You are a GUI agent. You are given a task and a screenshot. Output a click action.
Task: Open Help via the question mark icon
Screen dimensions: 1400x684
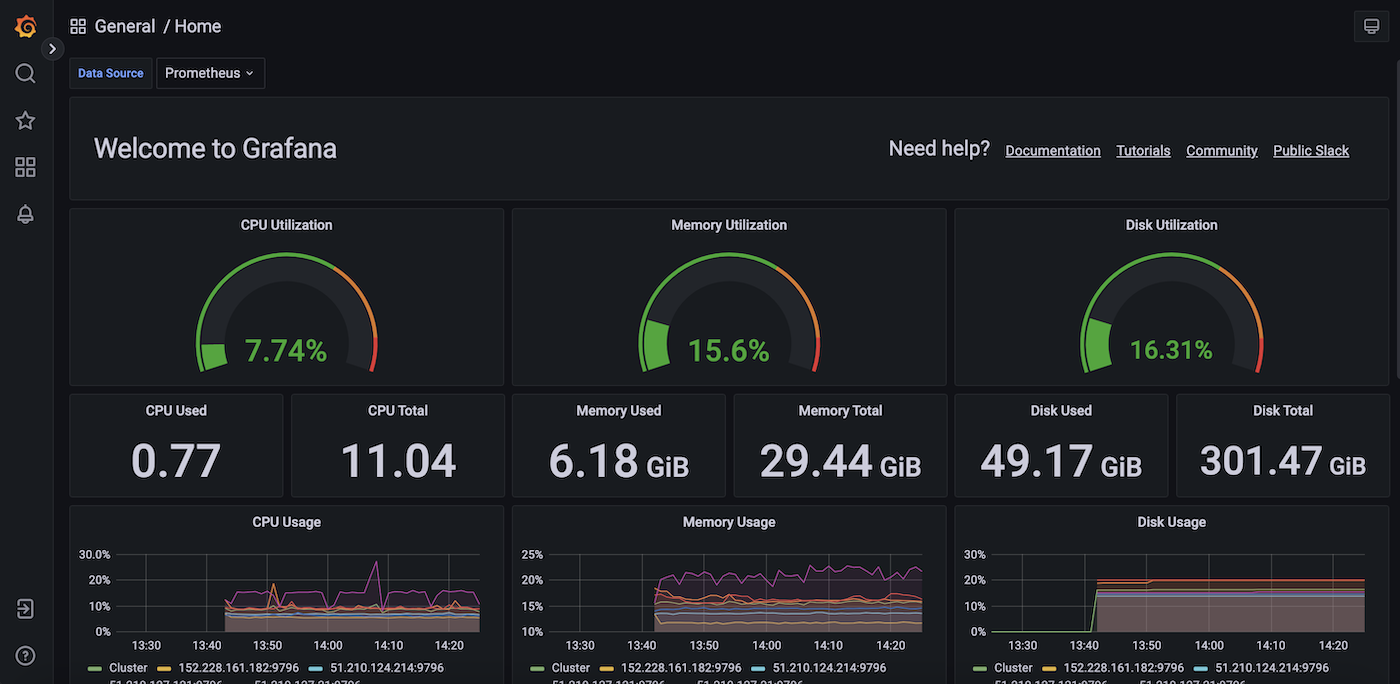(25, 655)
